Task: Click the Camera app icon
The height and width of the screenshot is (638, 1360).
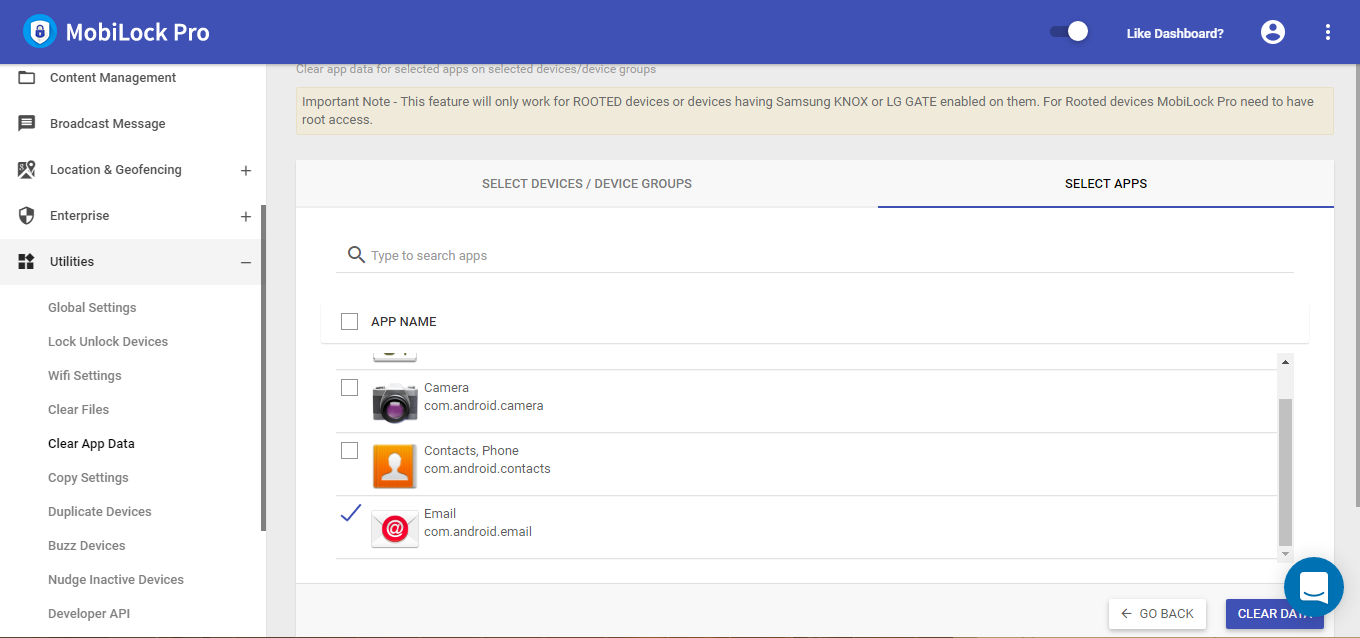Action: [395, 402]
